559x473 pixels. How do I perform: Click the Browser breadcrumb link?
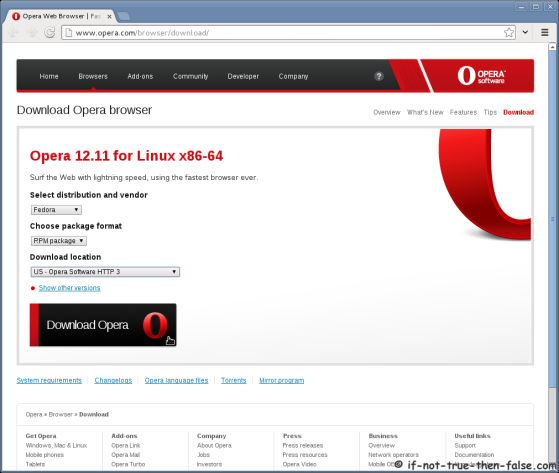tap(61, 414)
